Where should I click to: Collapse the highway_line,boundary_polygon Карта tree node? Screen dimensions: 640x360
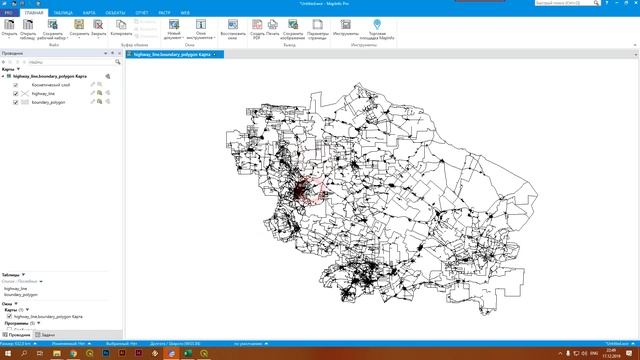pyautogui.click(x=3, y=76)
